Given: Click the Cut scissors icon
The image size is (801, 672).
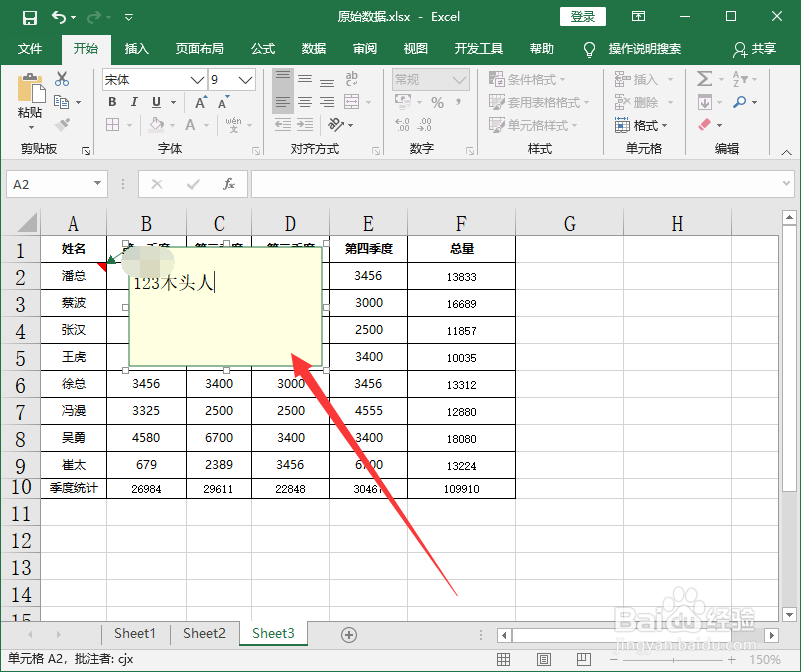Looking at the screenshot, I should tap(62, 79).
